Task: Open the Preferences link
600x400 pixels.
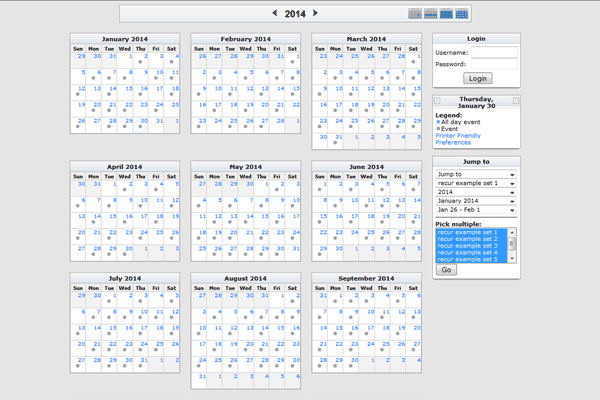Action: [453, 142]
